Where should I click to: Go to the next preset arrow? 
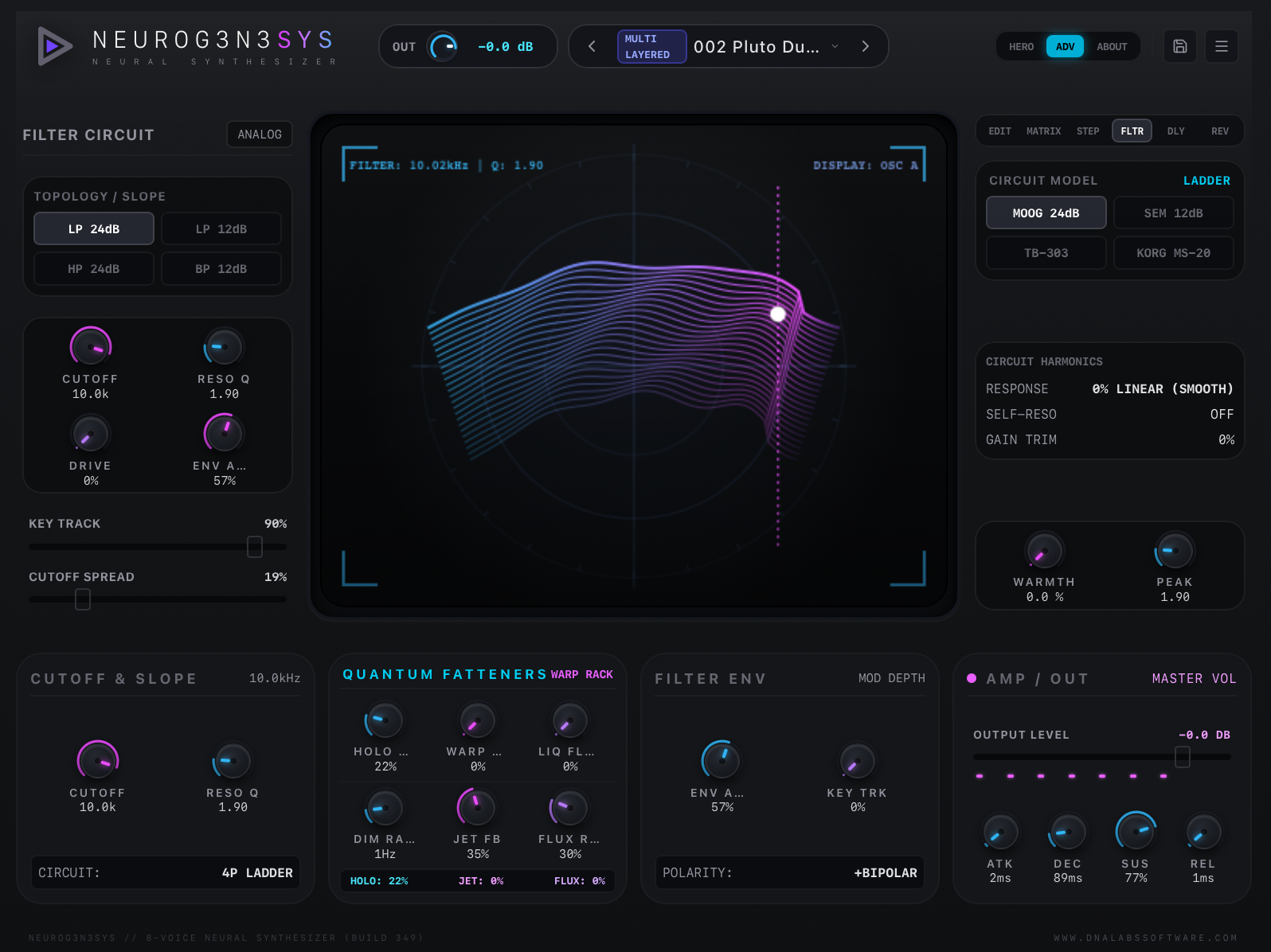866,46
